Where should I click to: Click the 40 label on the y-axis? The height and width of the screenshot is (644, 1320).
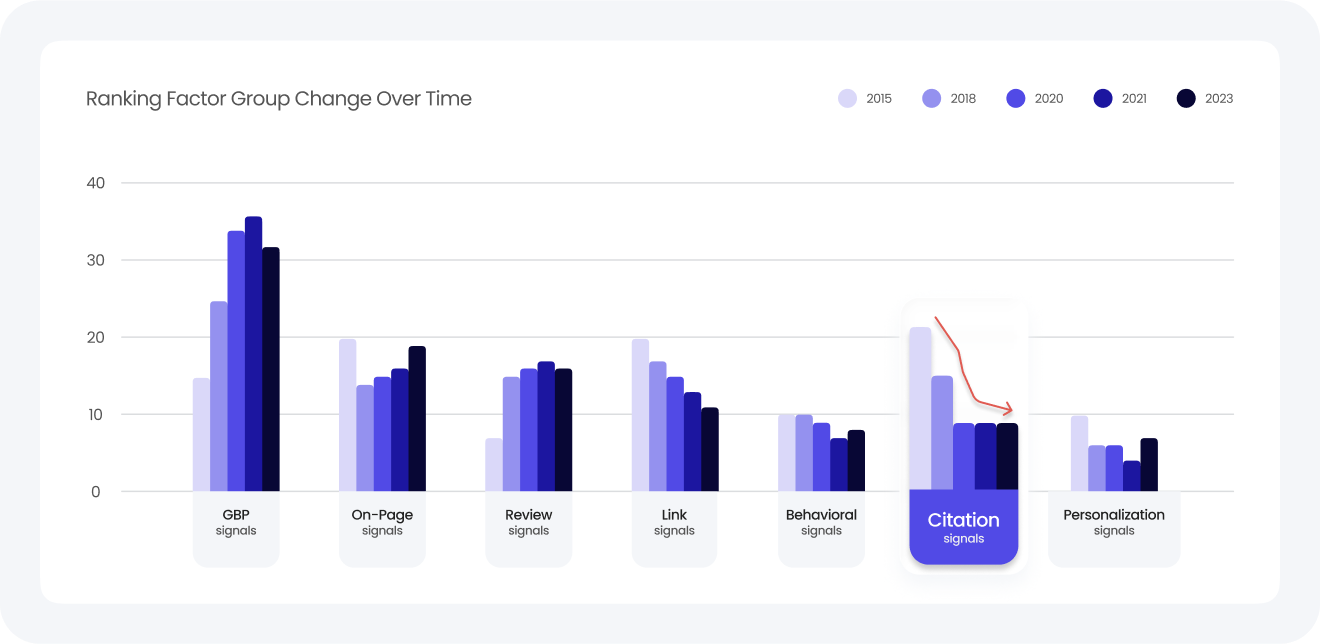point(96,183)
